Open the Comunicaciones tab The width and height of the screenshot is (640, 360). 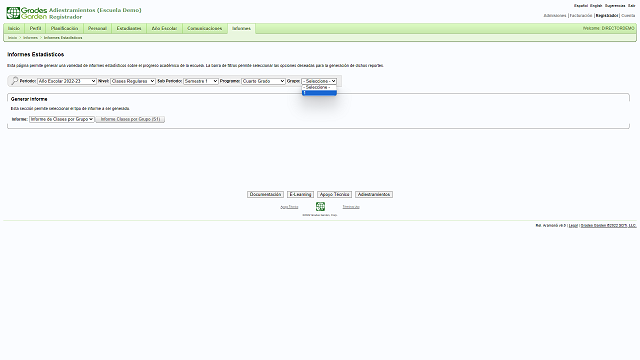(x=204, y=29)
